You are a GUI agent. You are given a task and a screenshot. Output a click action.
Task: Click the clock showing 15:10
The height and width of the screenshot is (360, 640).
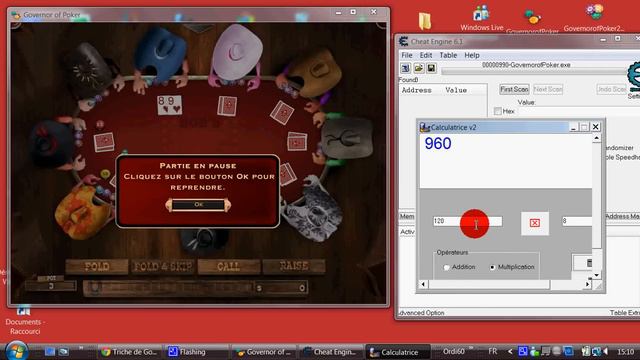[626, 351]
